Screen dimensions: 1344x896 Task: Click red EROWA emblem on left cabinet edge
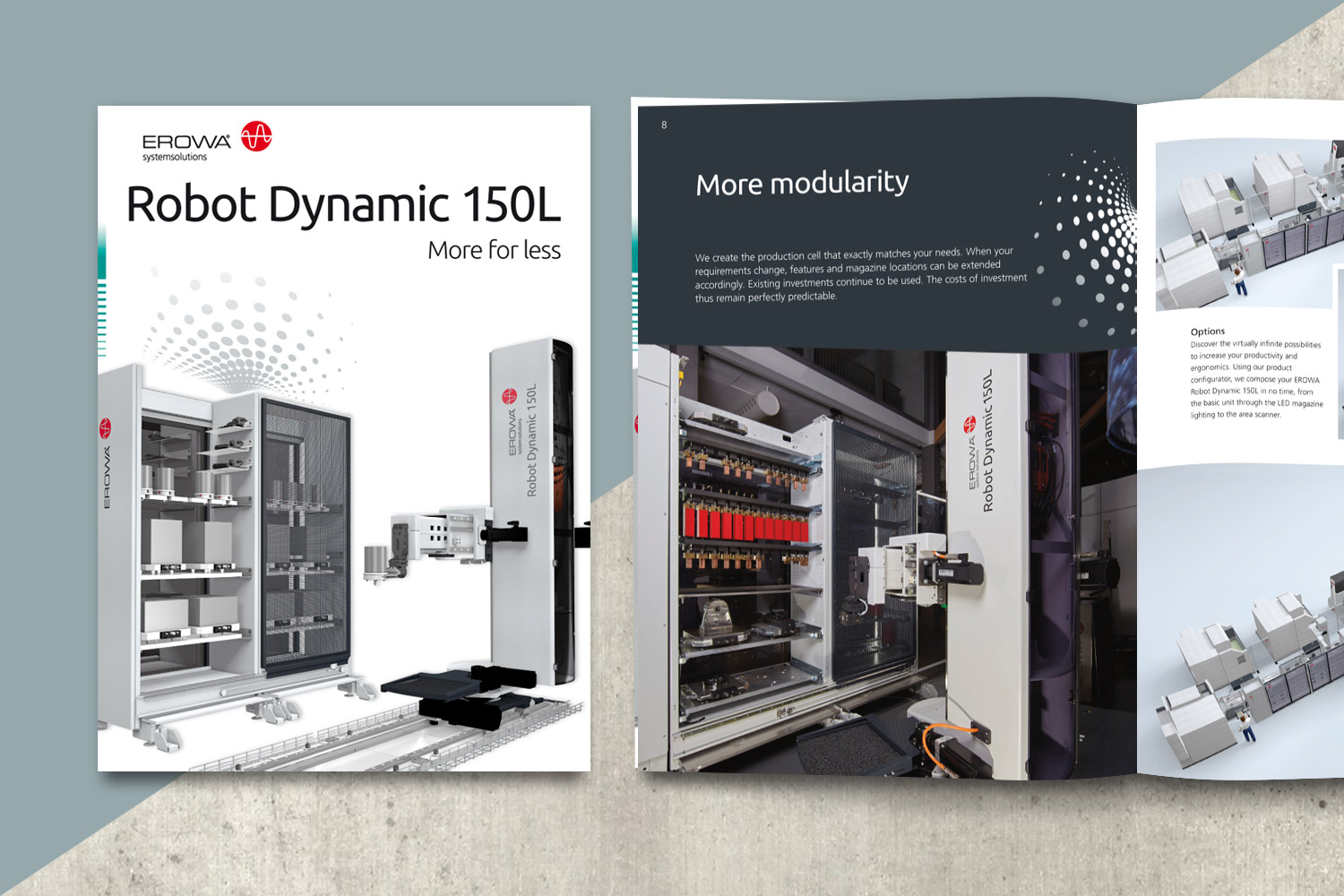[106, 426]
